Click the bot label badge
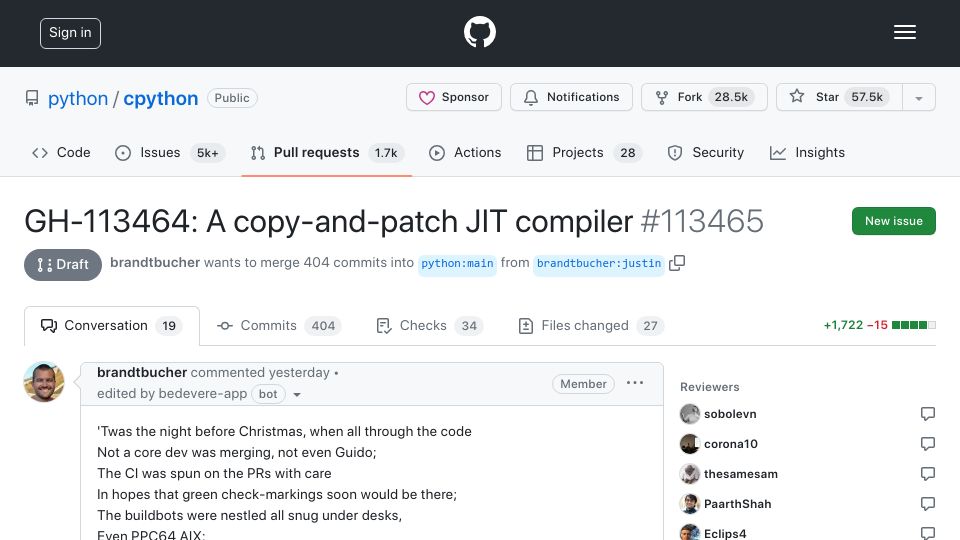The height and width of the screenshot is (540, 960). (268, 394)
